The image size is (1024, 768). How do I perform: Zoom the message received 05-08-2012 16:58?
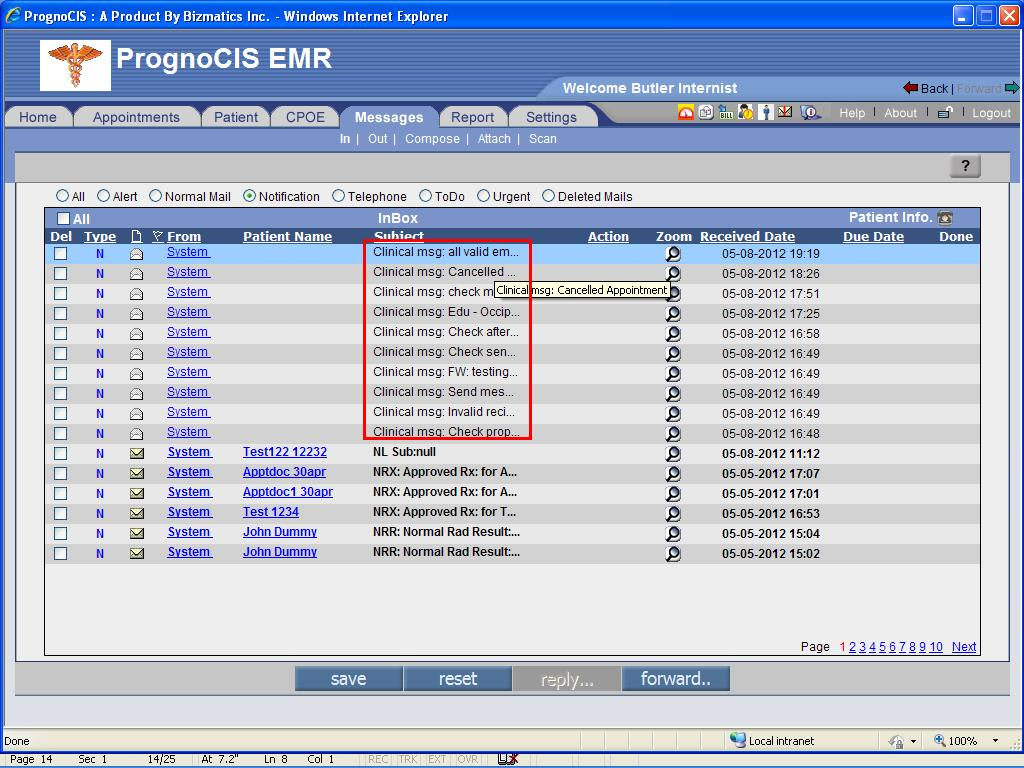point(673,334)
